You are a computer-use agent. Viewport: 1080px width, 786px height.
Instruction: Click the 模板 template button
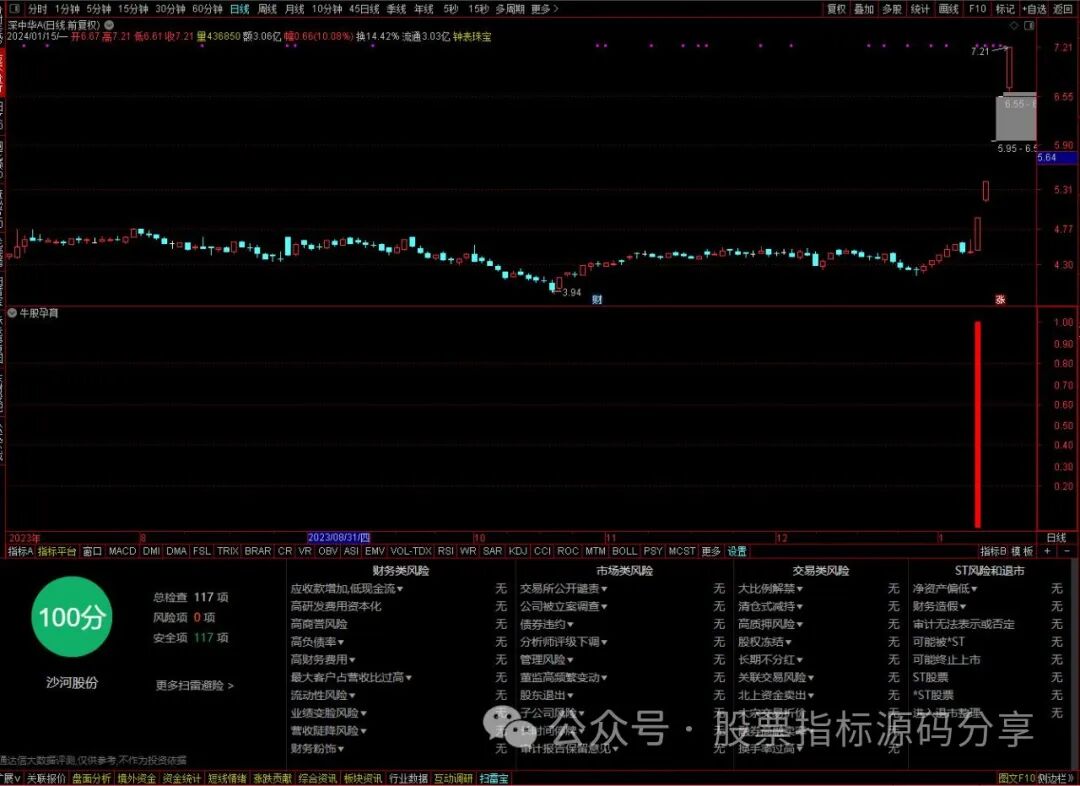(1023, 551)
